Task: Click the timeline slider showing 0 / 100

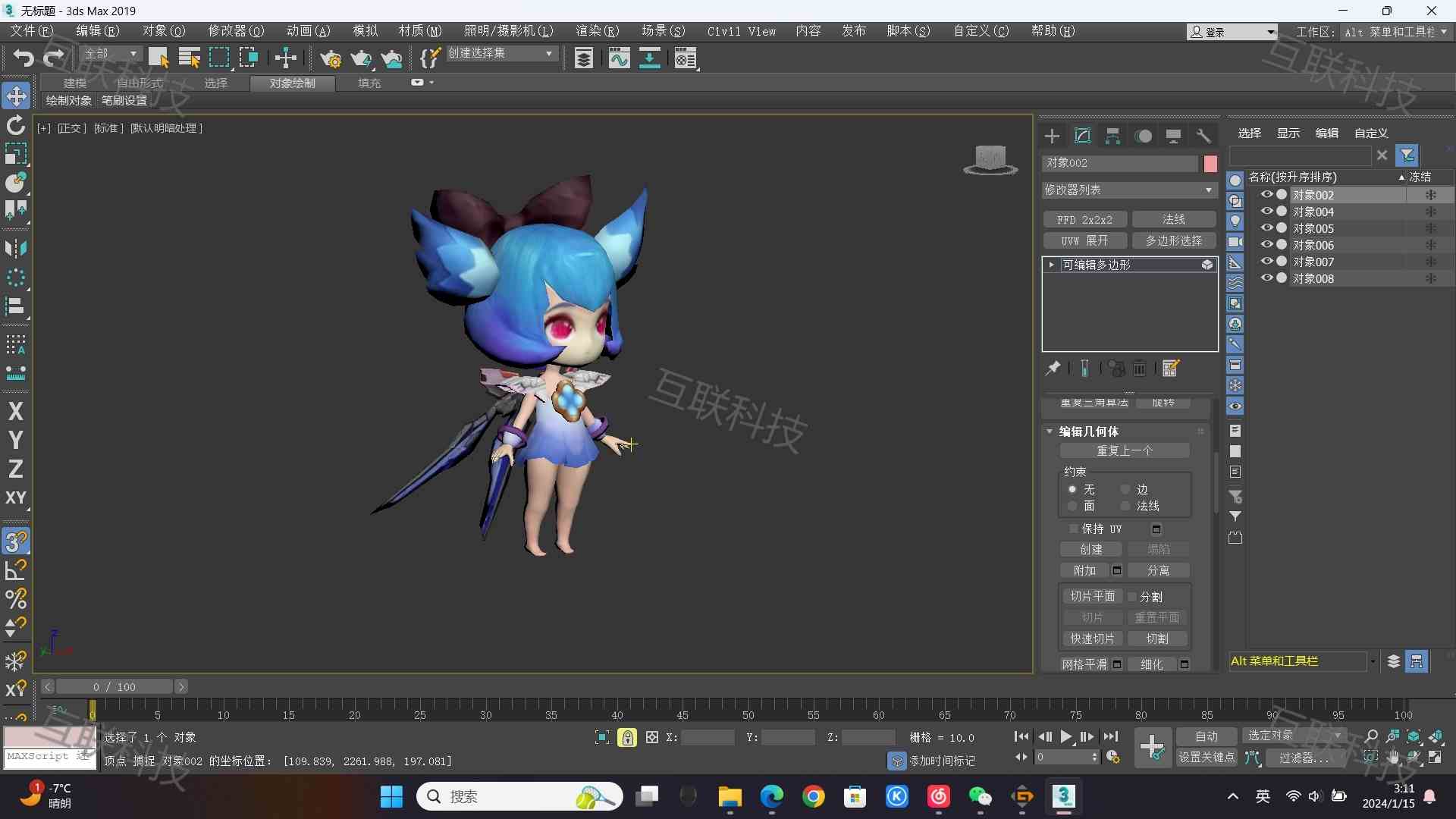Action: 115,686
